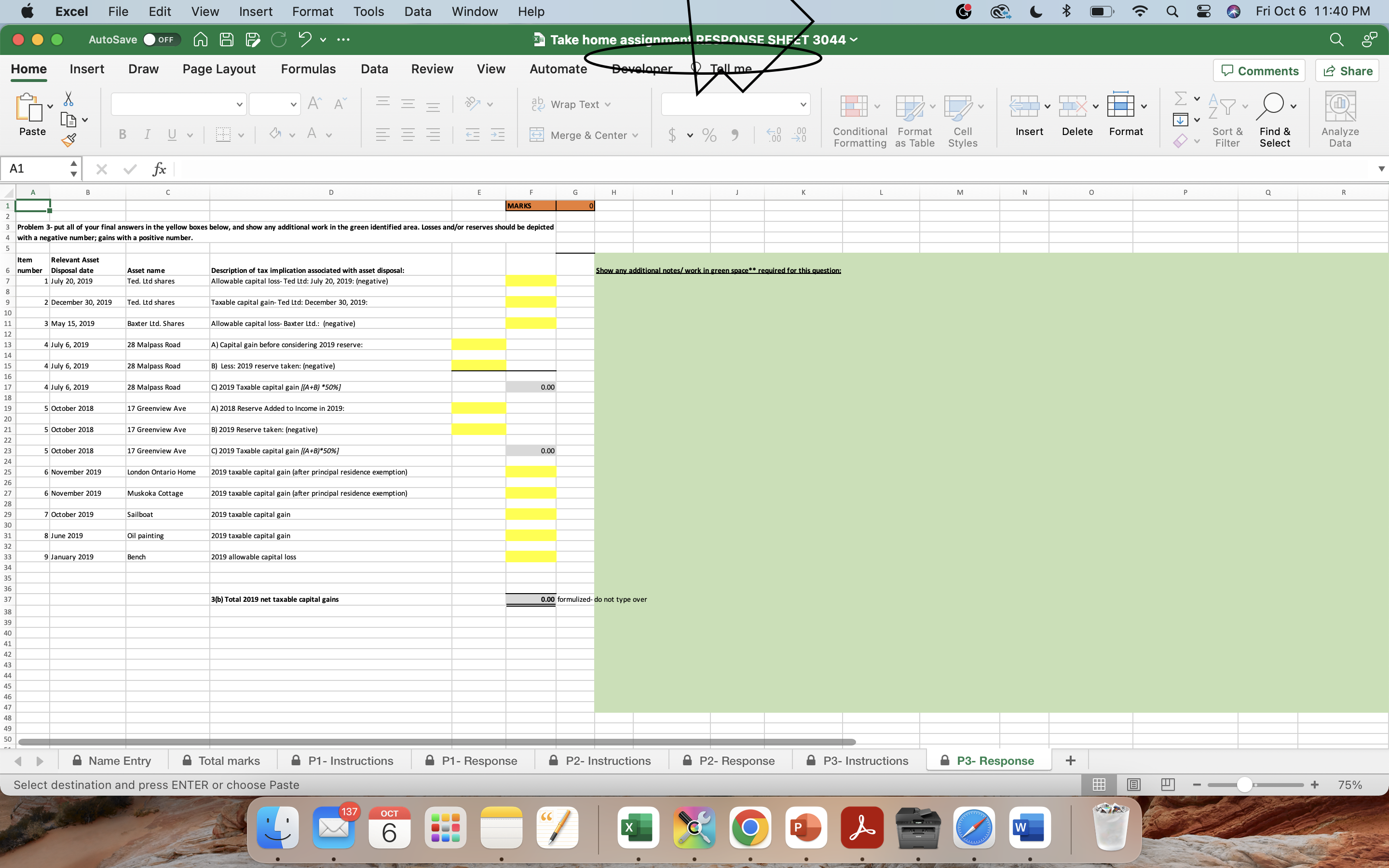Image resolution: width=1389 pixels, height=868 pixels.
Task: Open the Comments button
Action: [x=1259, y=70]
